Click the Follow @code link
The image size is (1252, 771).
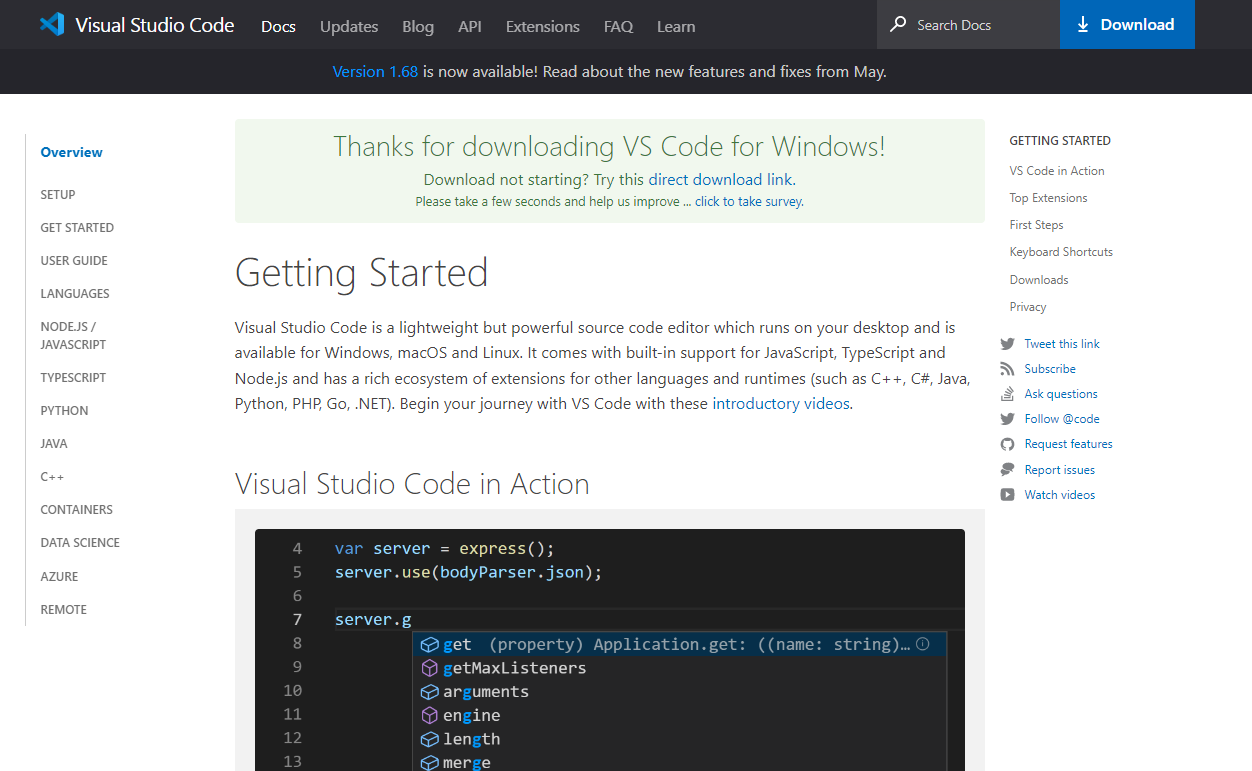1062,419
